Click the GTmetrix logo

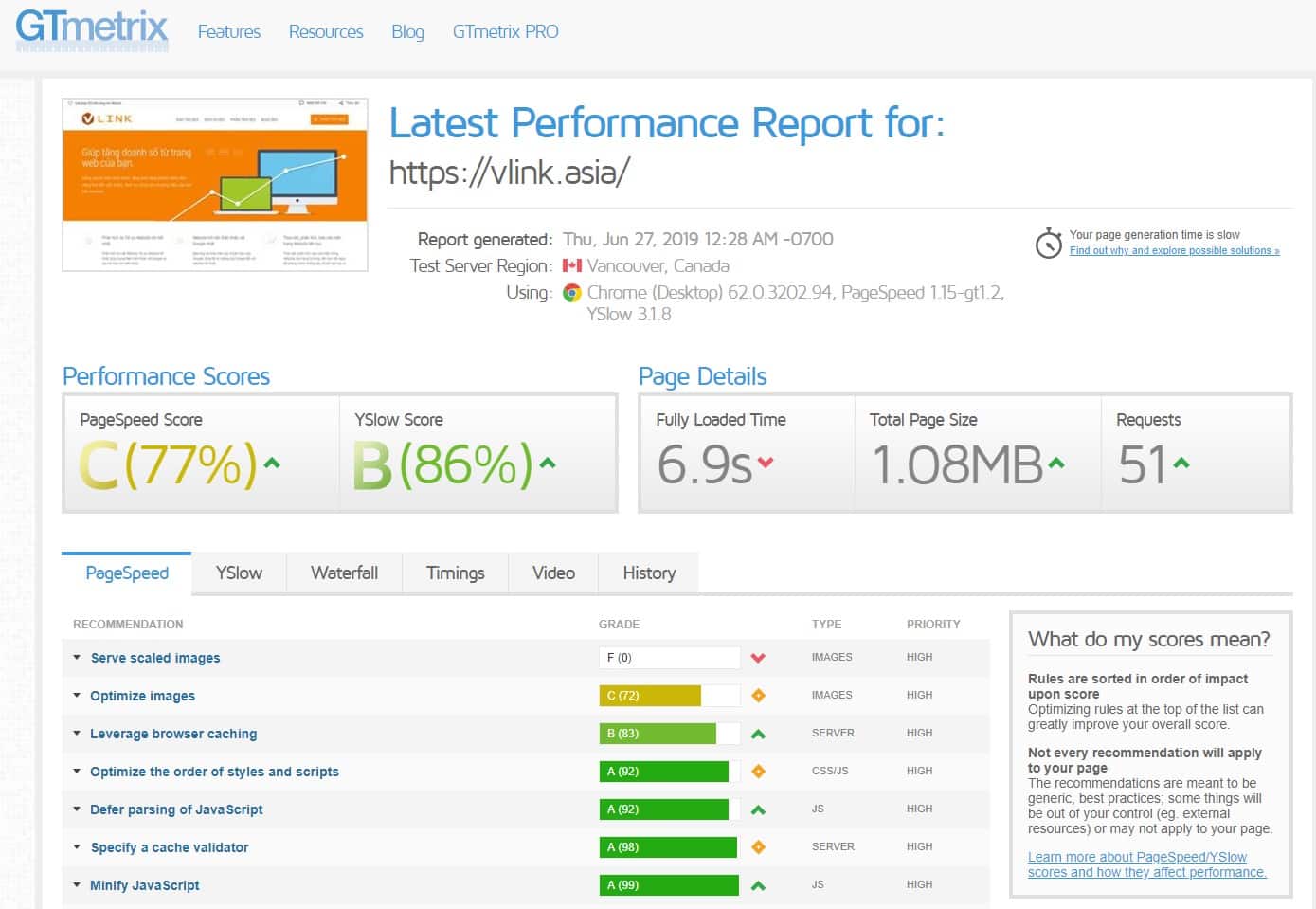point(92,29)
